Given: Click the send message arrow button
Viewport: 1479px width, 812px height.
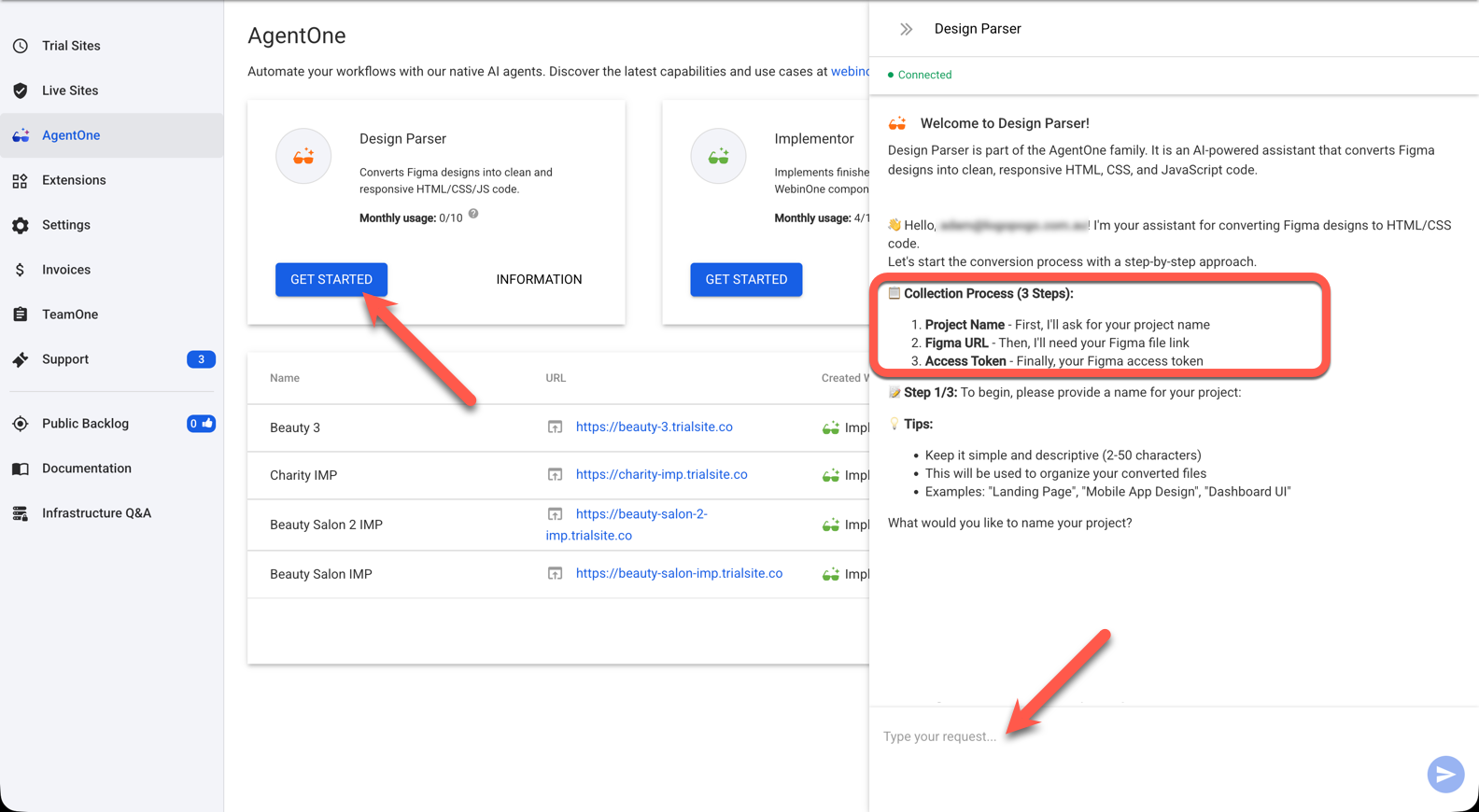Looking at the screenshot, I should (1445, 774).
